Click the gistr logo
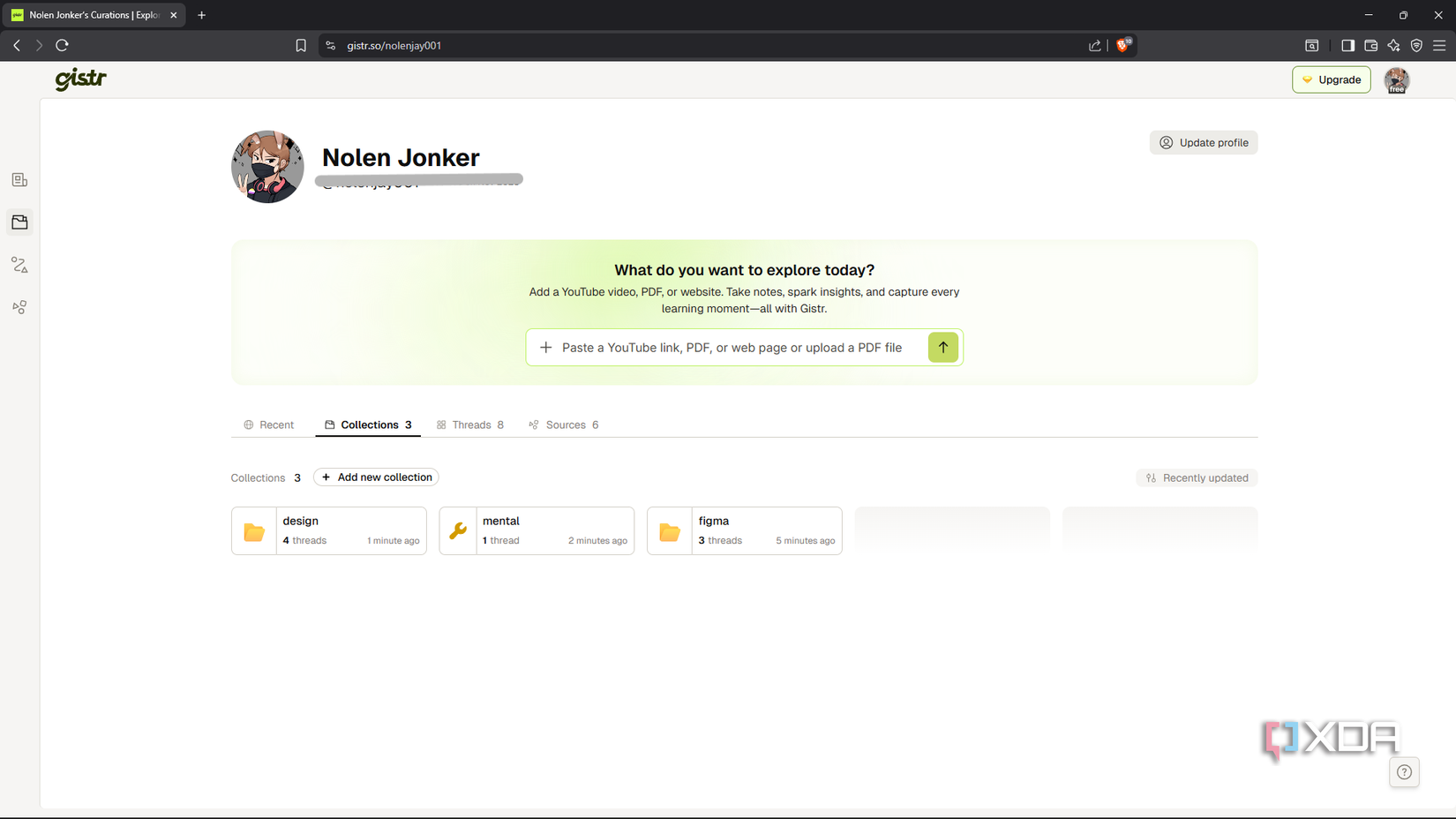Image resolution: width=1456 pixels, height=819 pixels. [80, 79]
